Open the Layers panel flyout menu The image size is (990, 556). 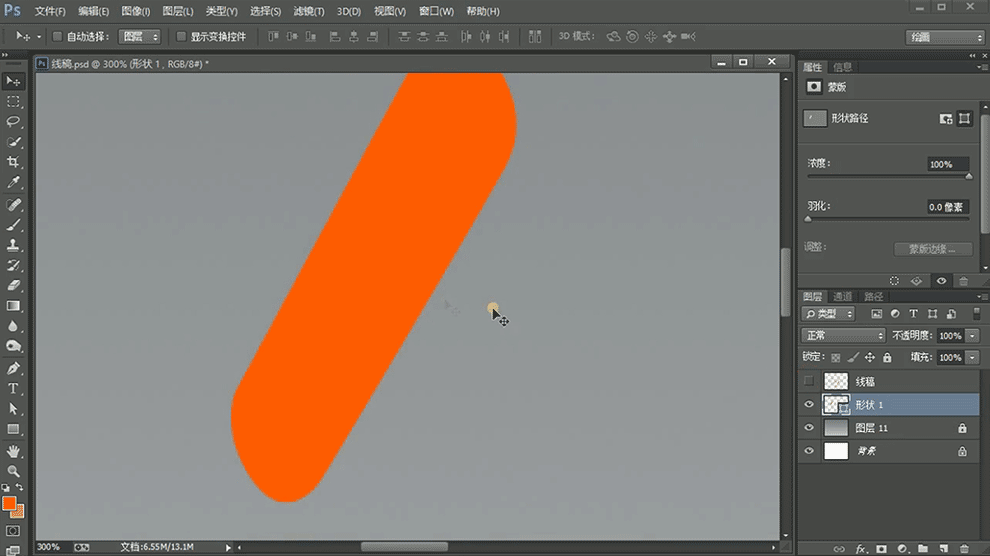981,297
